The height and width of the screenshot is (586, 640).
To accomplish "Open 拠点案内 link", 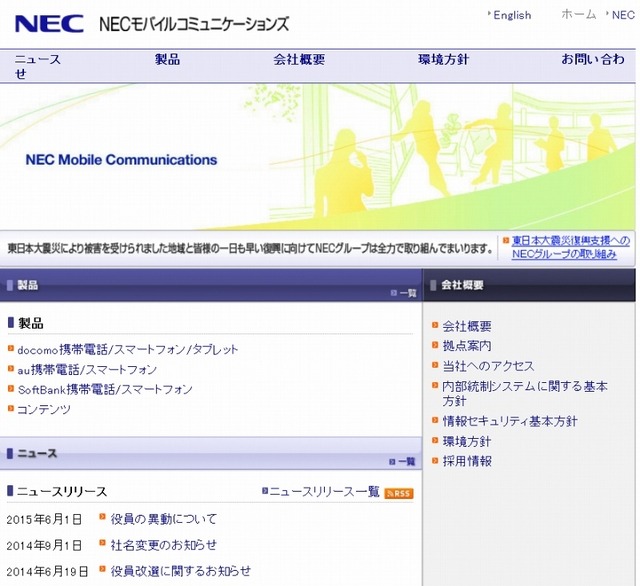I will click(467, 346).
